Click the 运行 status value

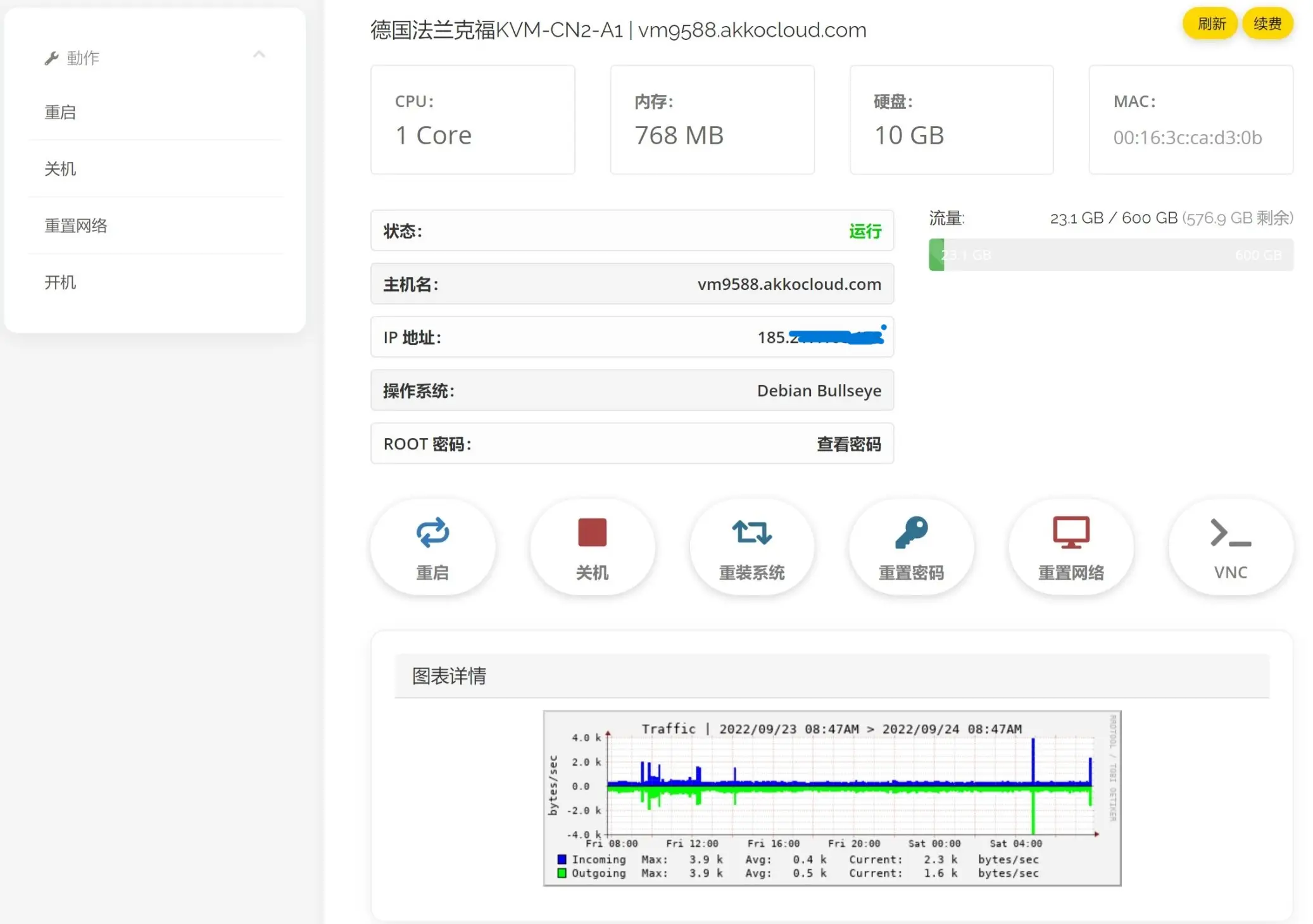click(865, 231)
